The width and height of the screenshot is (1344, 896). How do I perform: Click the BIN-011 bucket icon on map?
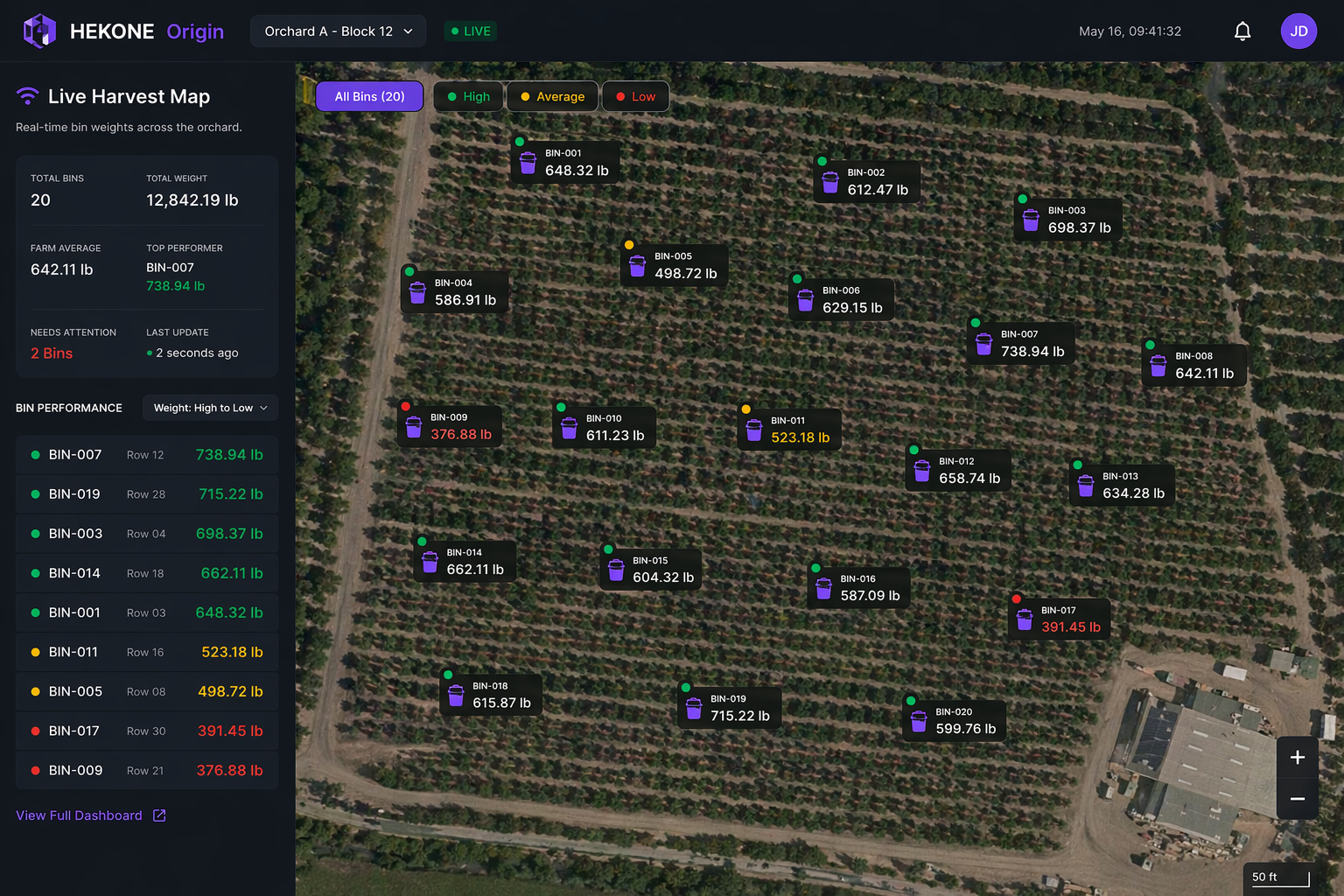pos(753,430)
